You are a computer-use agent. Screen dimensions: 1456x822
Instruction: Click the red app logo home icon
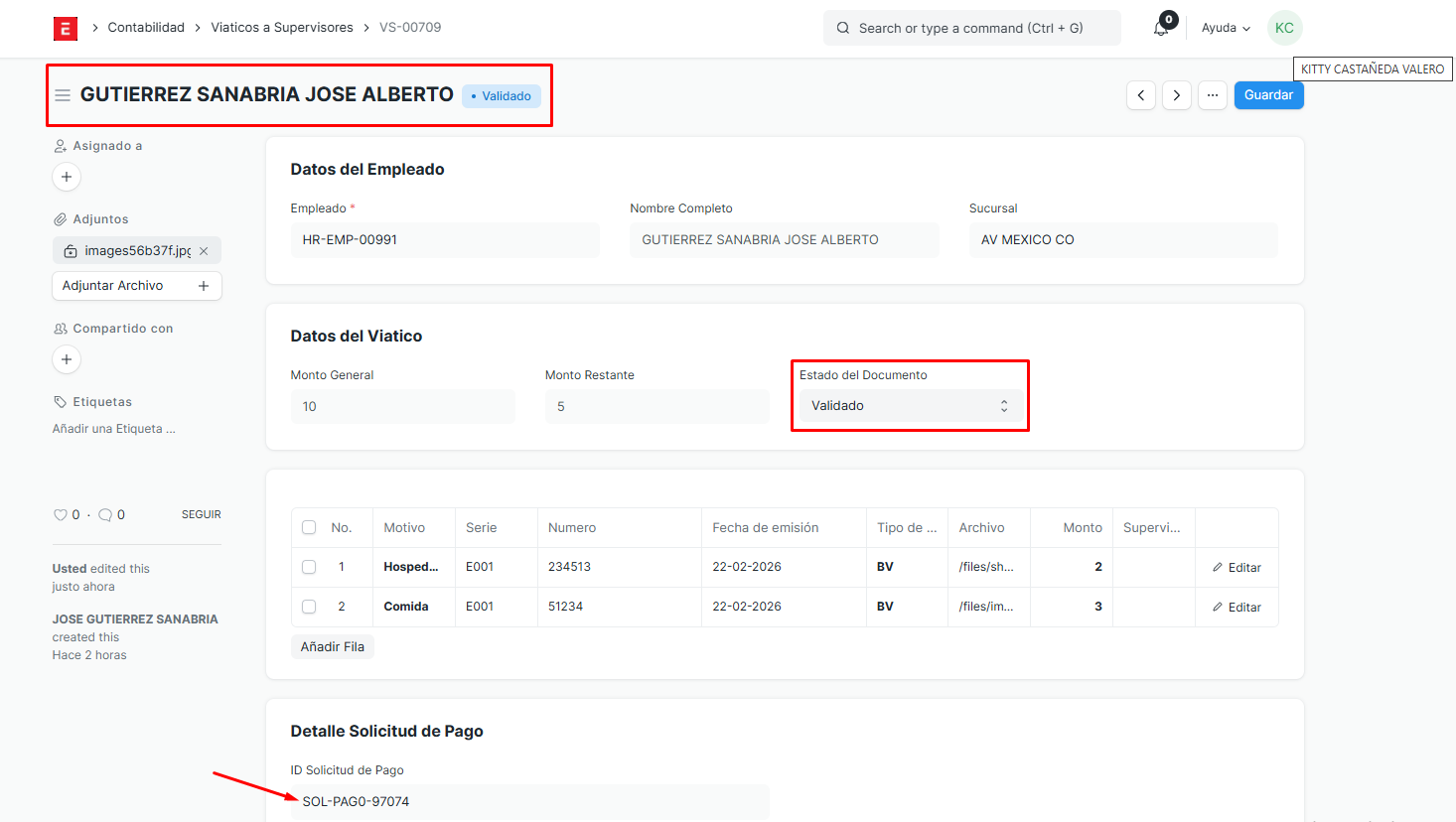pyautogui.click(x=66, y=28)
